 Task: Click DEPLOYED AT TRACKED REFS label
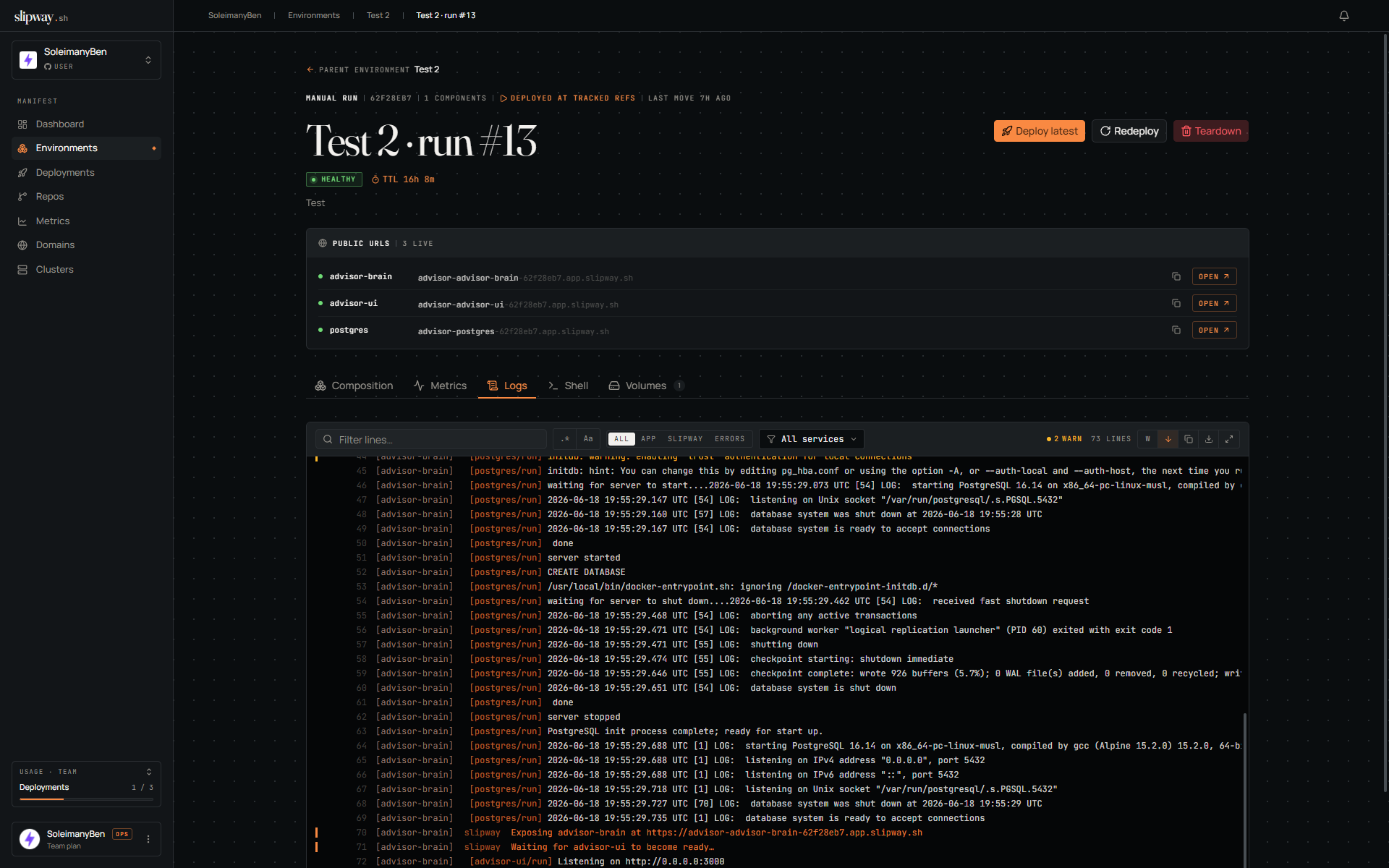click(x=568, y=98)
